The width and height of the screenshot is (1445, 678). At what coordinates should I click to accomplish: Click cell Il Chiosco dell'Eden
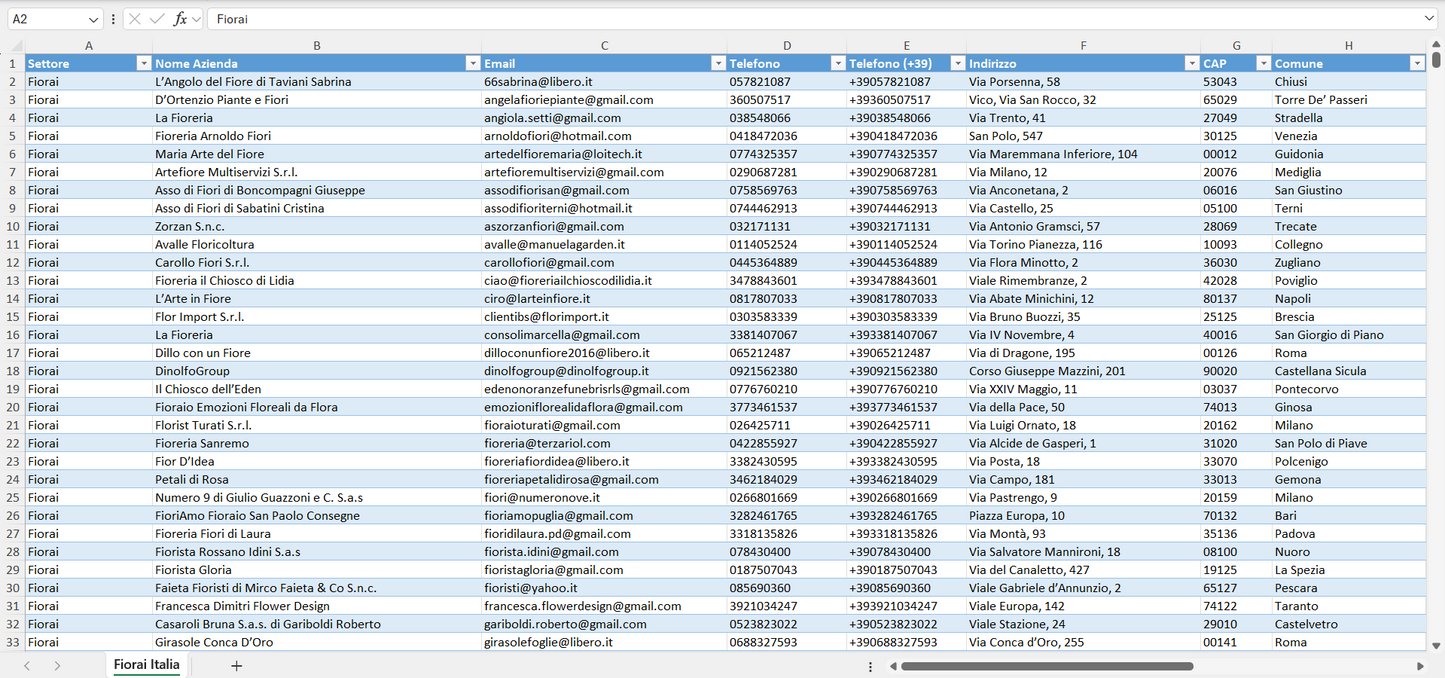[317, 389]
